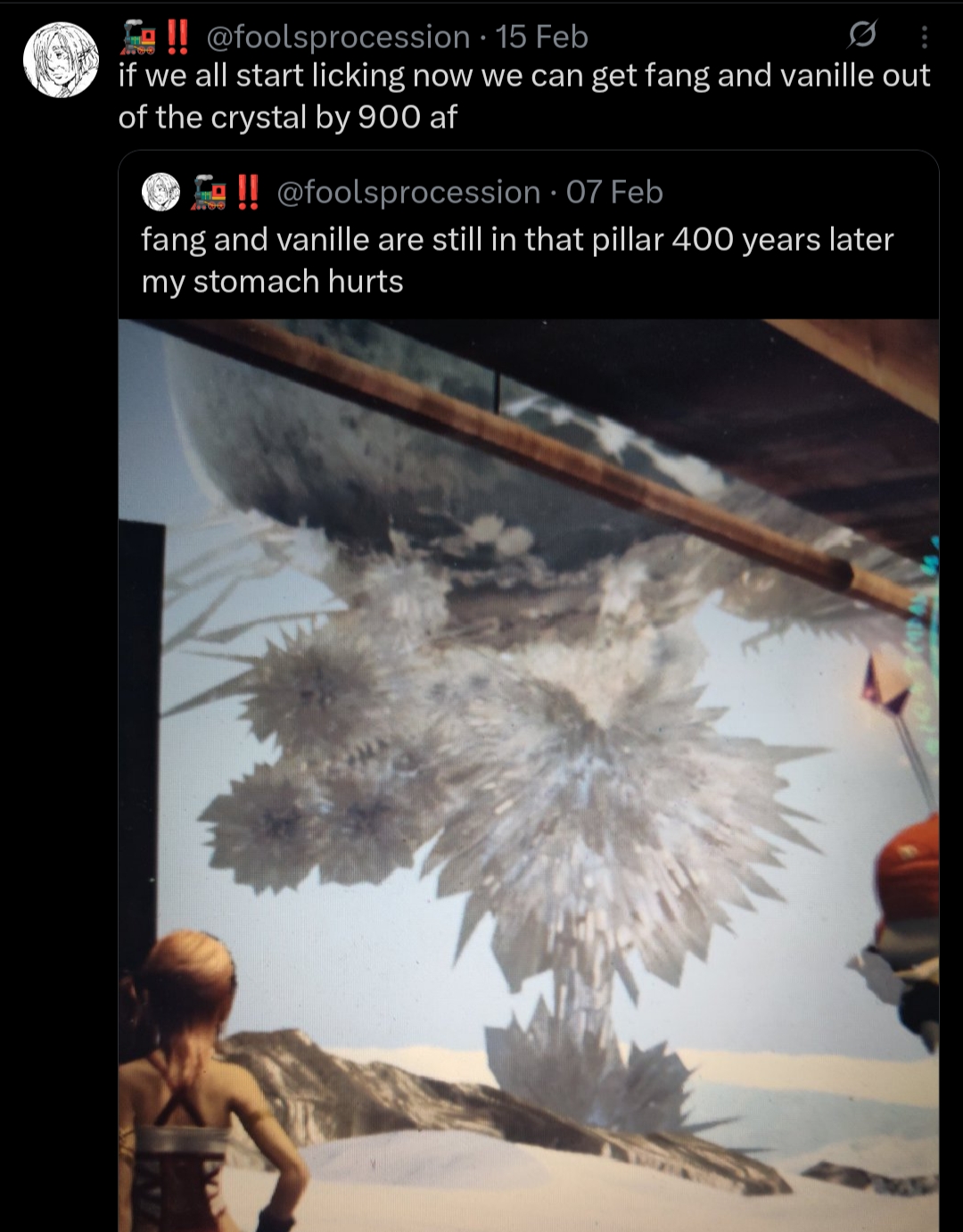The width and height of the screenshot is (963, 1232).
Task: Tap the "my stomach hurts" line
Action: (x=273, y=281)
